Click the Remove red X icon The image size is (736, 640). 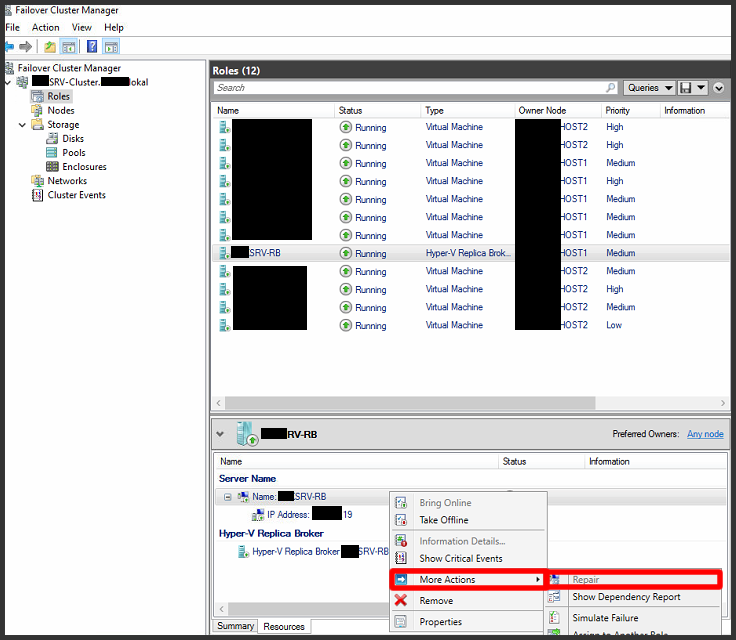point(400,600)
